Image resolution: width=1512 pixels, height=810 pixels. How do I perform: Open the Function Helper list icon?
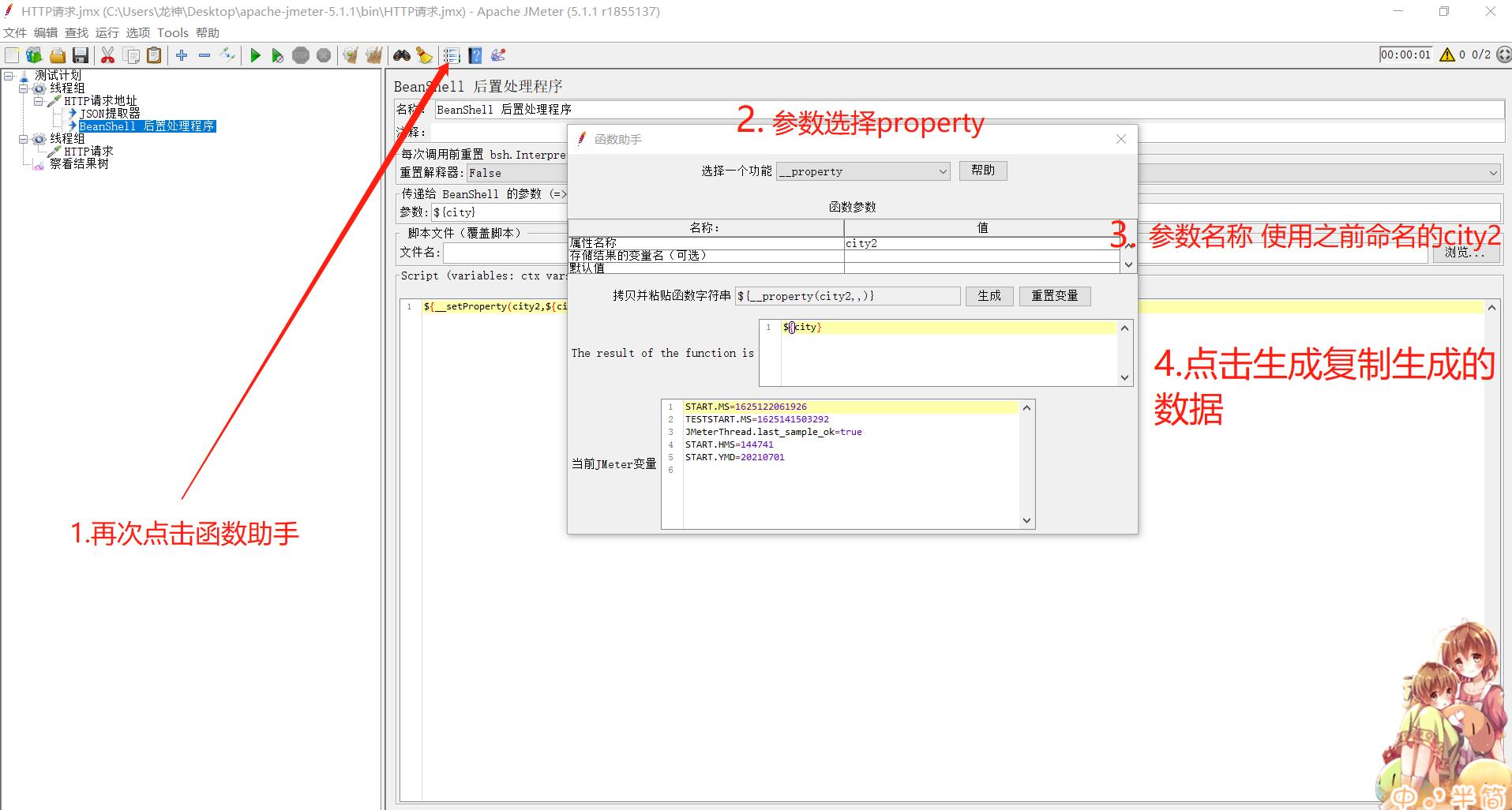(x=452, y=55)
